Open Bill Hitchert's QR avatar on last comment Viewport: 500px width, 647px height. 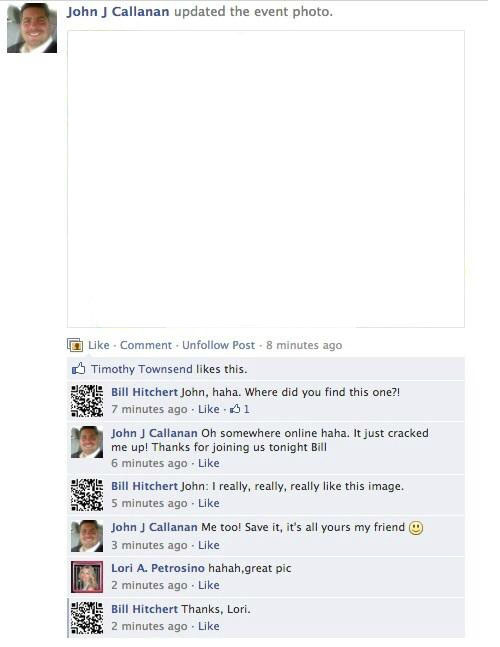point(87,618)
